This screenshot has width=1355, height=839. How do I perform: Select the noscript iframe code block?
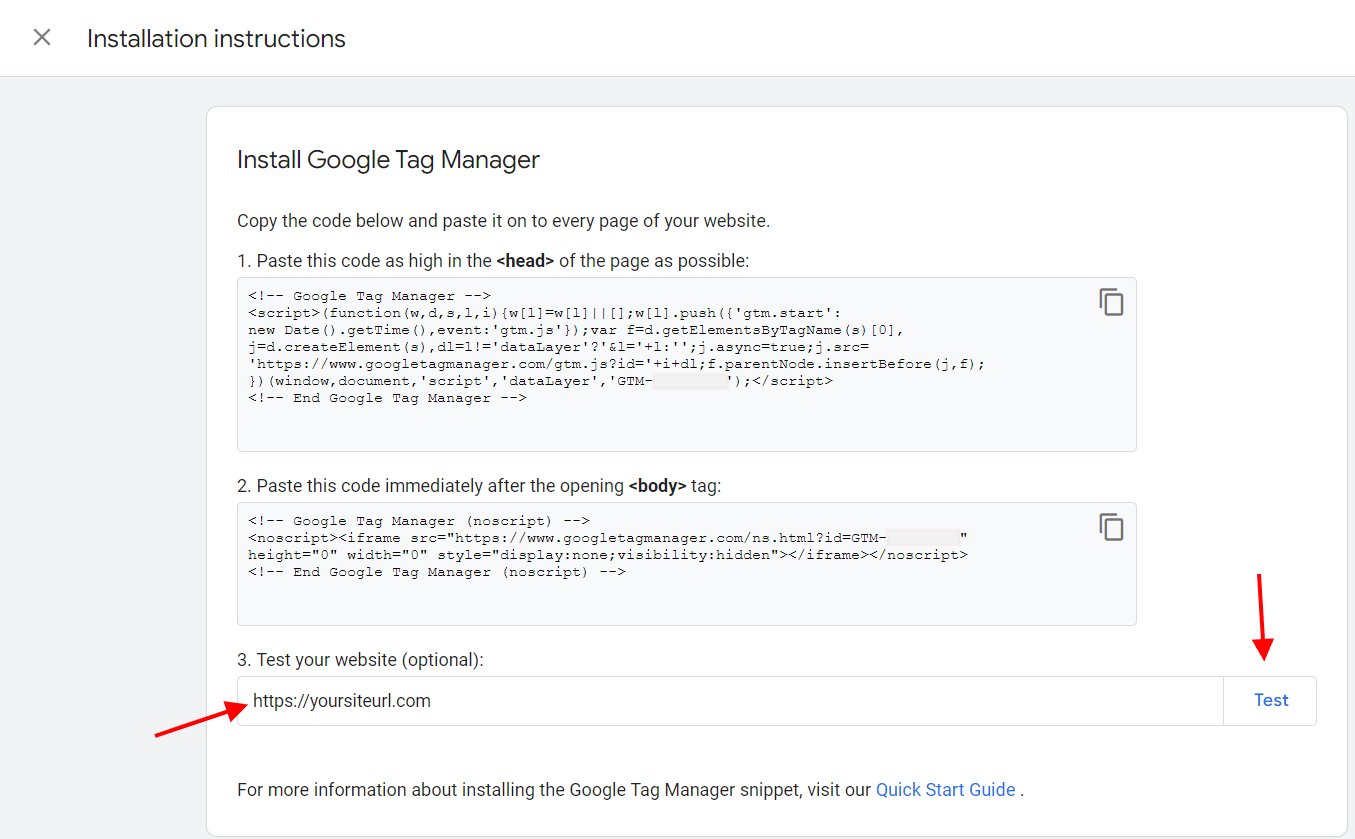point(686,564)
